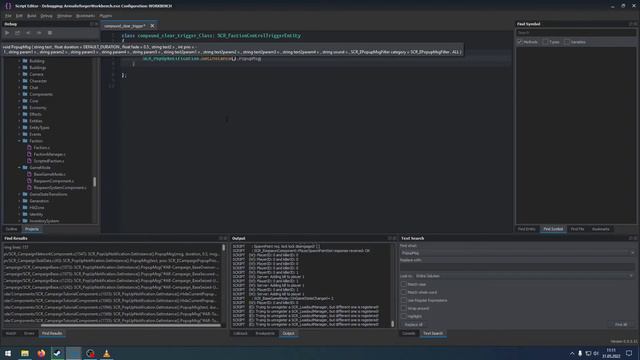Viewport: 640px width, 360px height.
Task: Enable the Use Regular Expressions checkbox
Action: click(404, 300)
